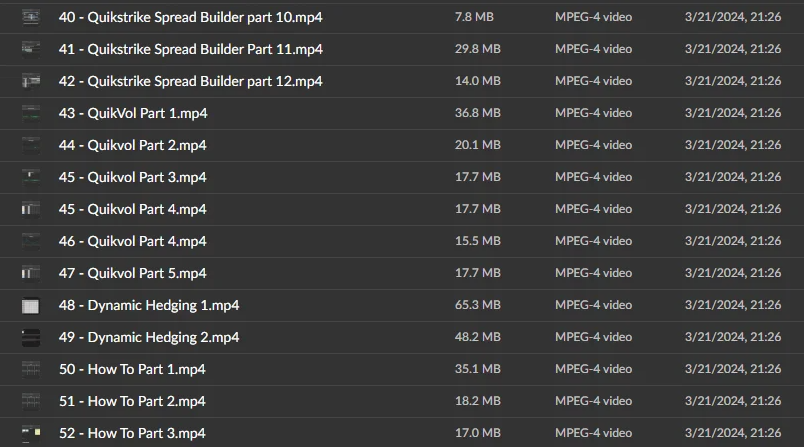
Task: Click the MPEG-4 video type for How To Part 3
Action: click(x=594, y=433)
